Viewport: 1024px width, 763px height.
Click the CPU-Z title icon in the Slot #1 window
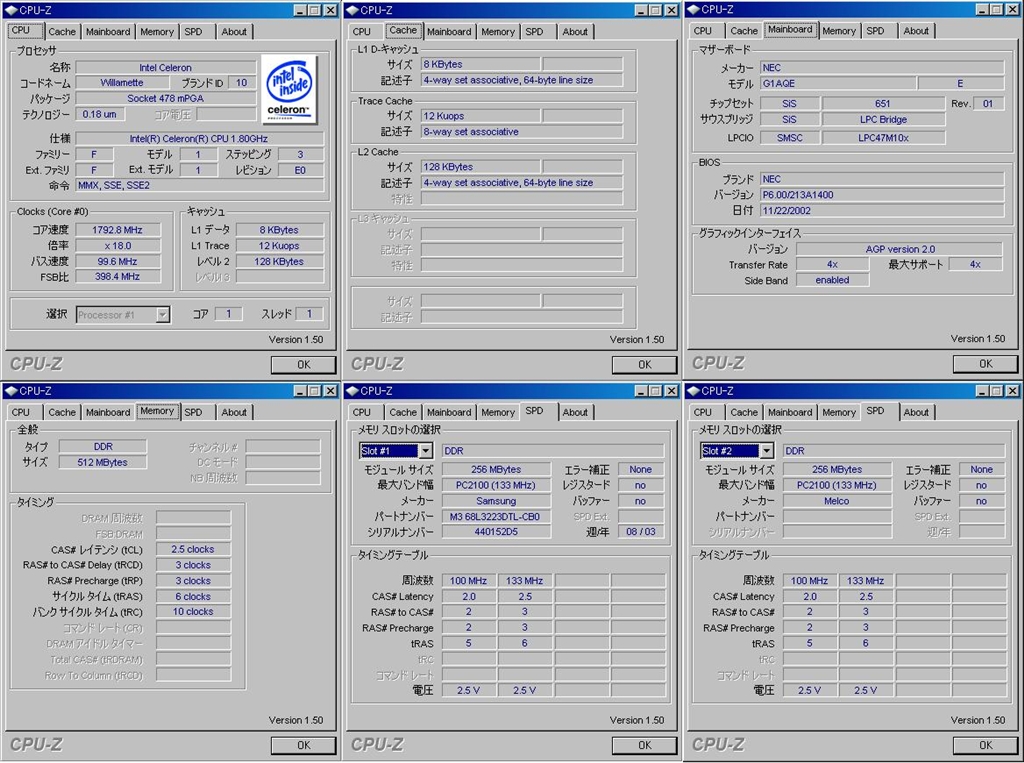point(352,391)
